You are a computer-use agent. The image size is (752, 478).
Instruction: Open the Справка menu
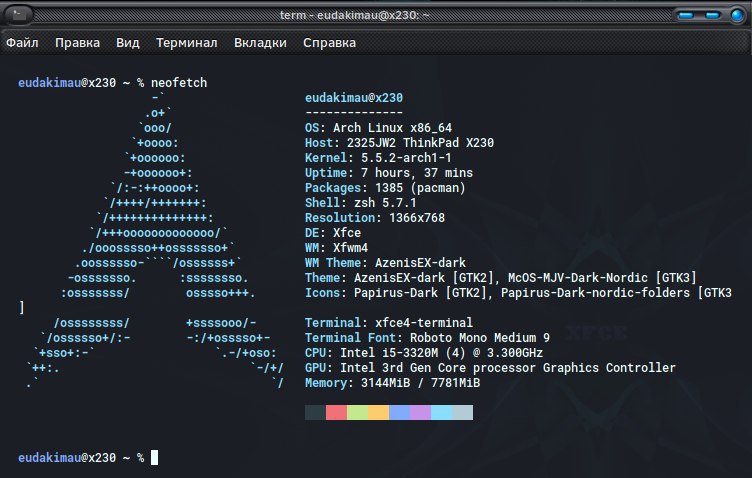(329, 43)
